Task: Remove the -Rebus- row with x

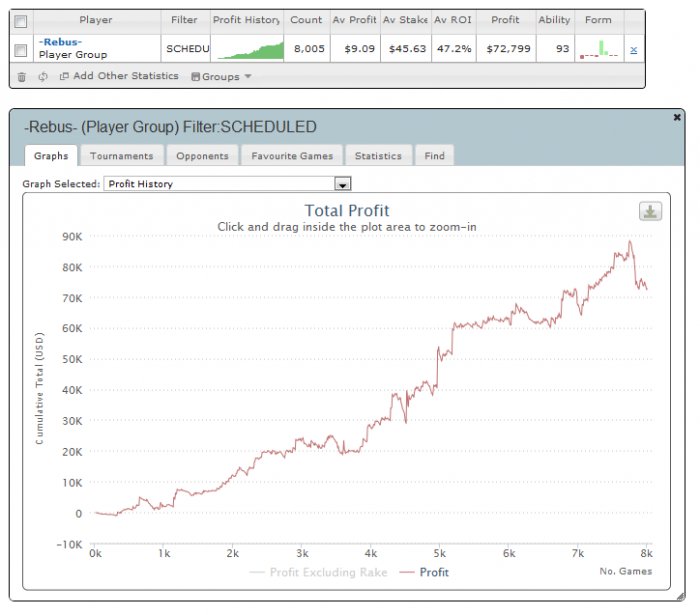Action: click(x=633, y=50)
